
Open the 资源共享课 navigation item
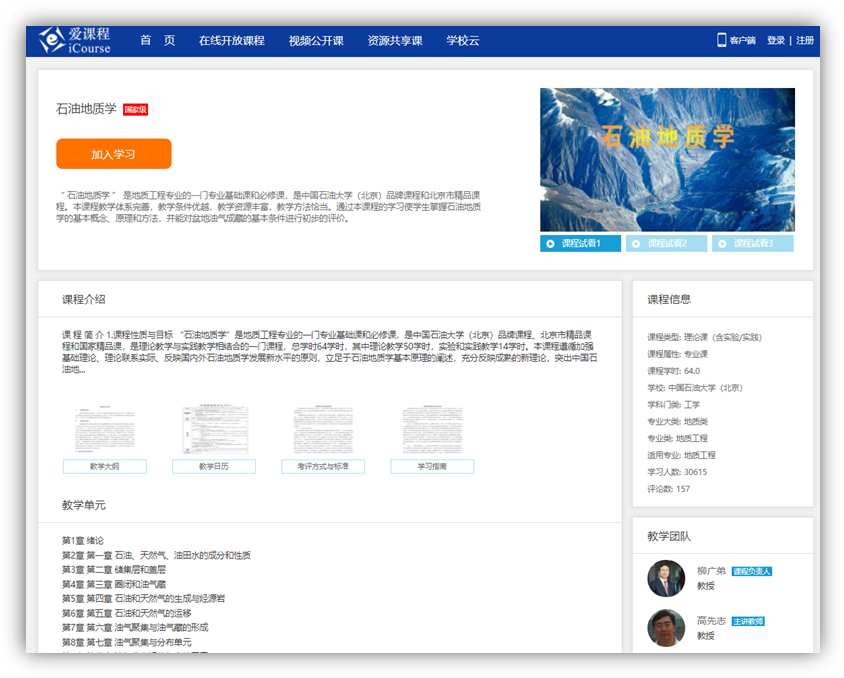[x=394, y=41]
